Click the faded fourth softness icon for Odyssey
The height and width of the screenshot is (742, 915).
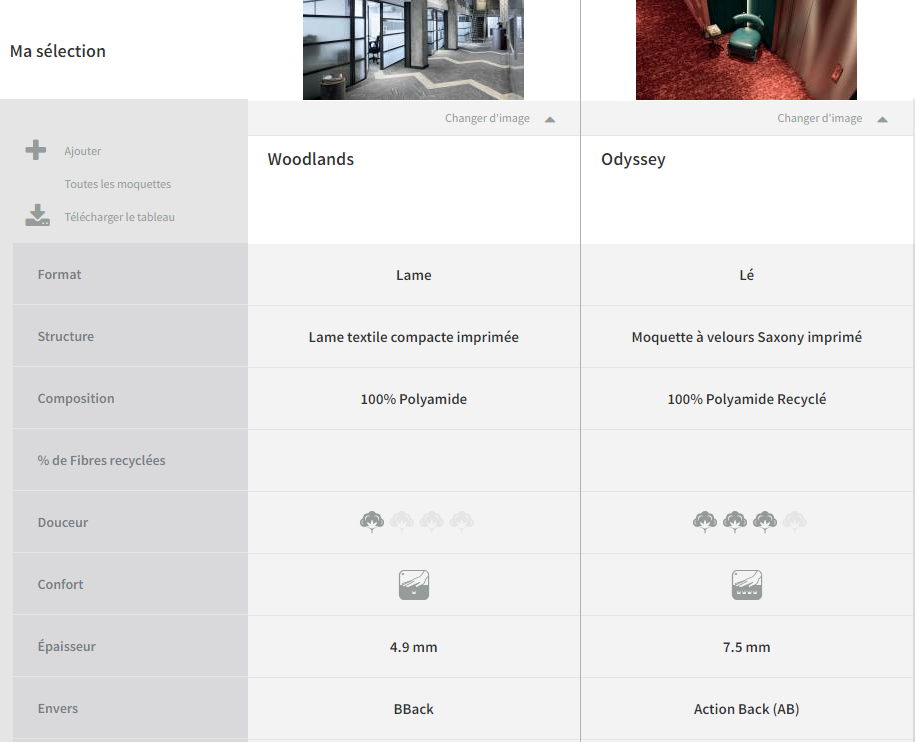(x=795, y=522)
